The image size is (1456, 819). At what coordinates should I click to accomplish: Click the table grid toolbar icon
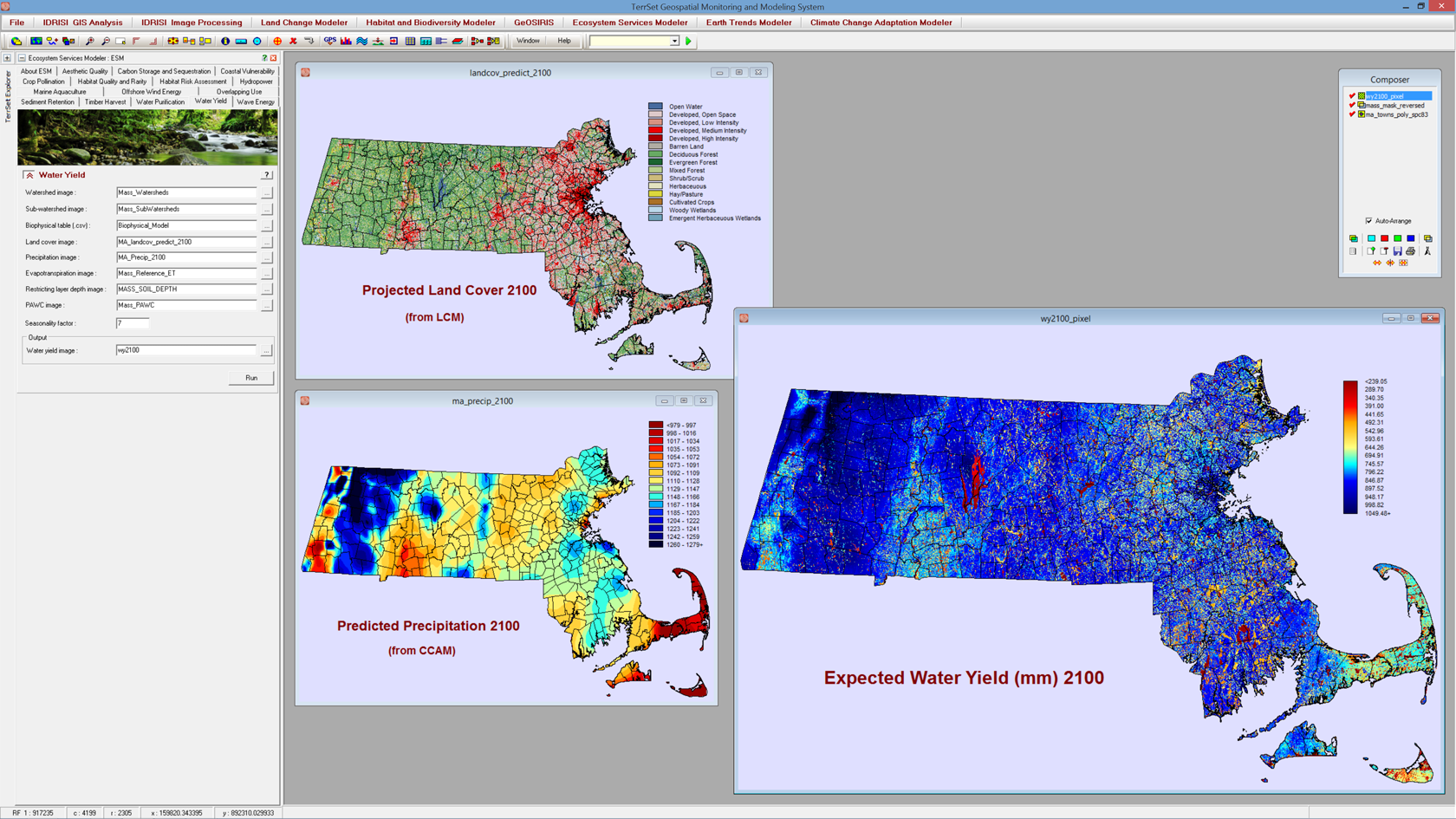tap(410, 41)
